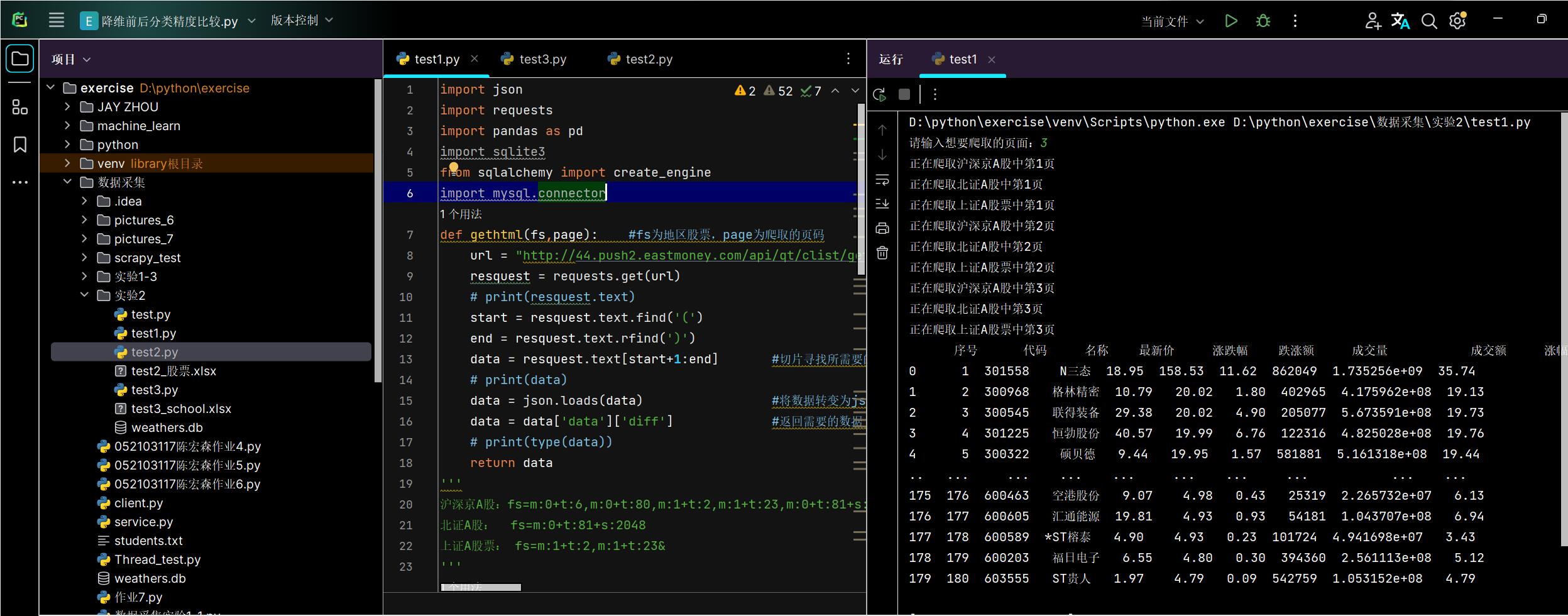Clear all console output
Viewport: 1568px width, 616px height.
click(x=882, y=253)
